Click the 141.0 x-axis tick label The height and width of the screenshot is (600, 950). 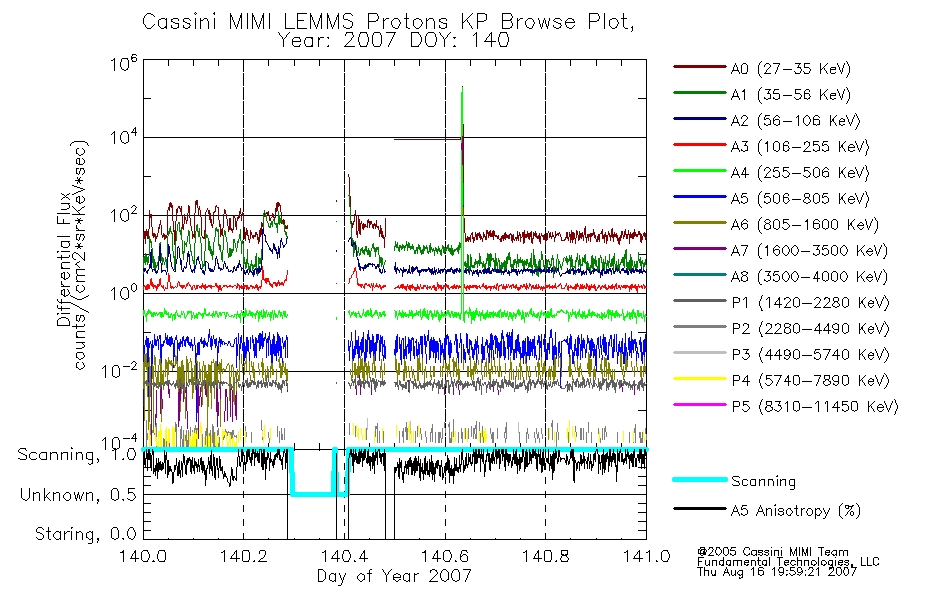pos(646,556)
